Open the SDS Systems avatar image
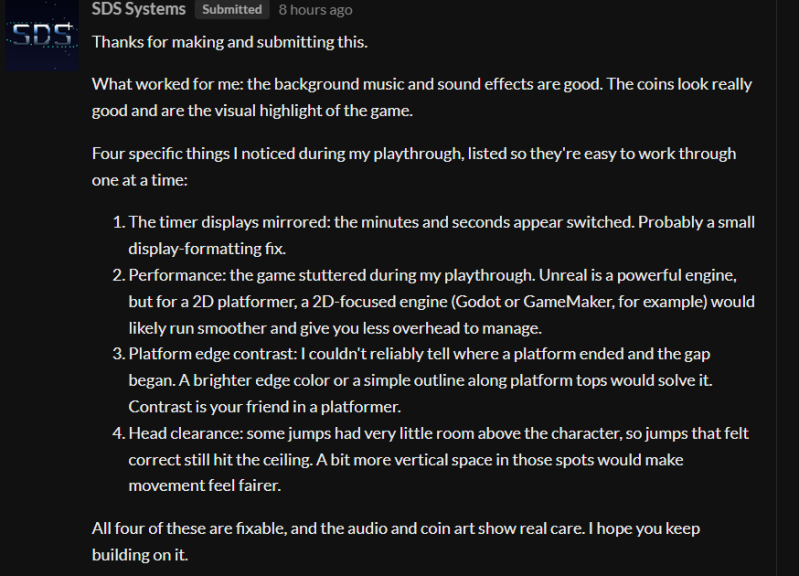Screen dimensions: 799x576 (x=42, y=35)
